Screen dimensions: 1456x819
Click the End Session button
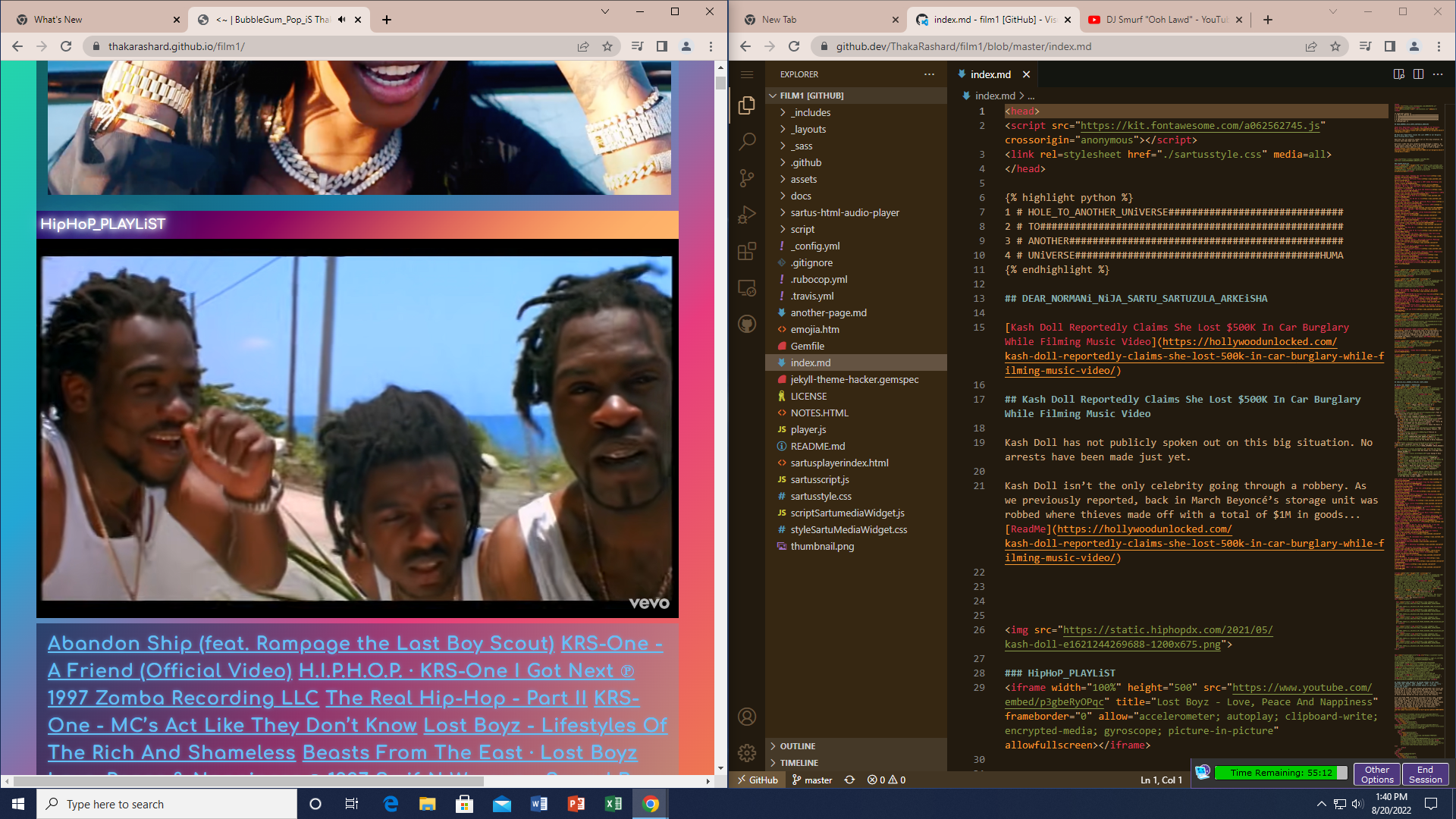(1425, 774)
